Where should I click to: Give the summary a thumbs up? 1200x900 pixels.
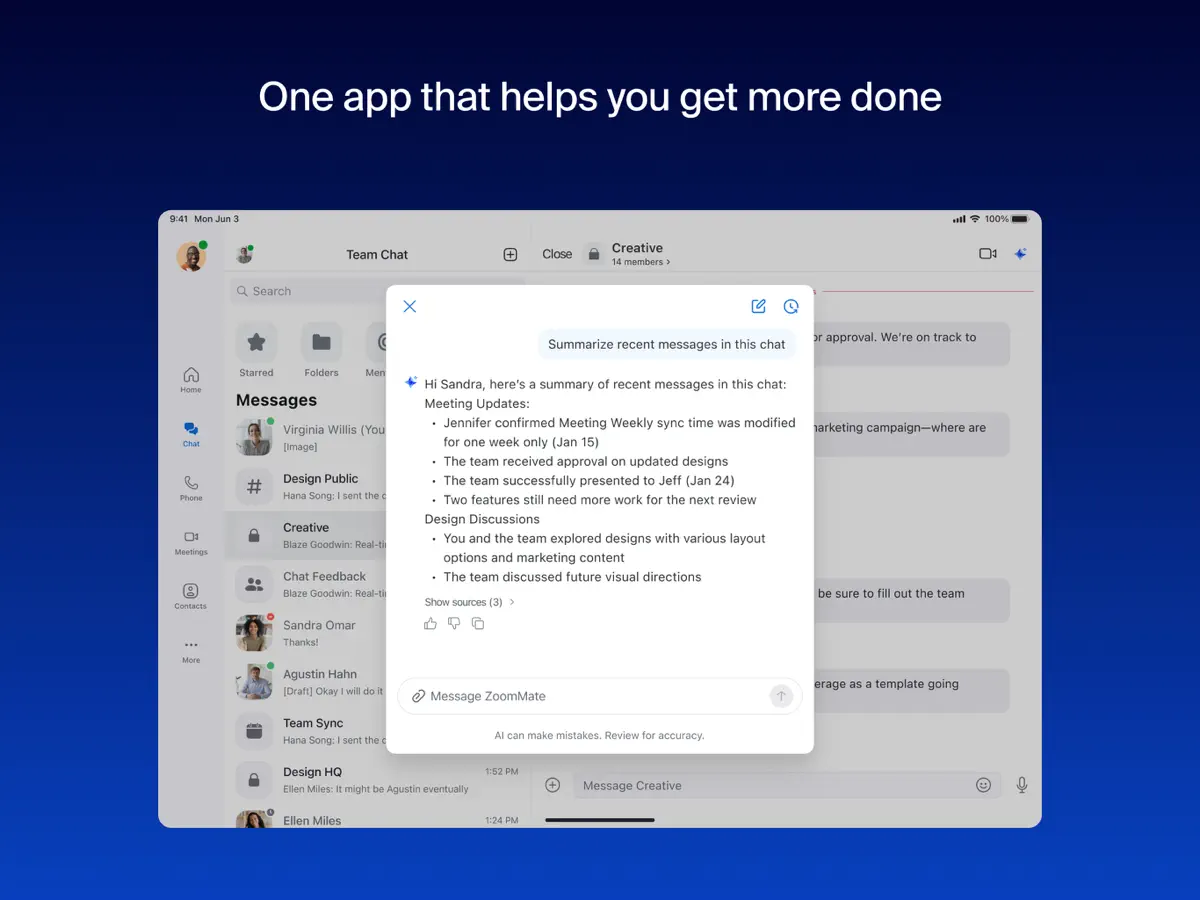[x=430, y=624]
